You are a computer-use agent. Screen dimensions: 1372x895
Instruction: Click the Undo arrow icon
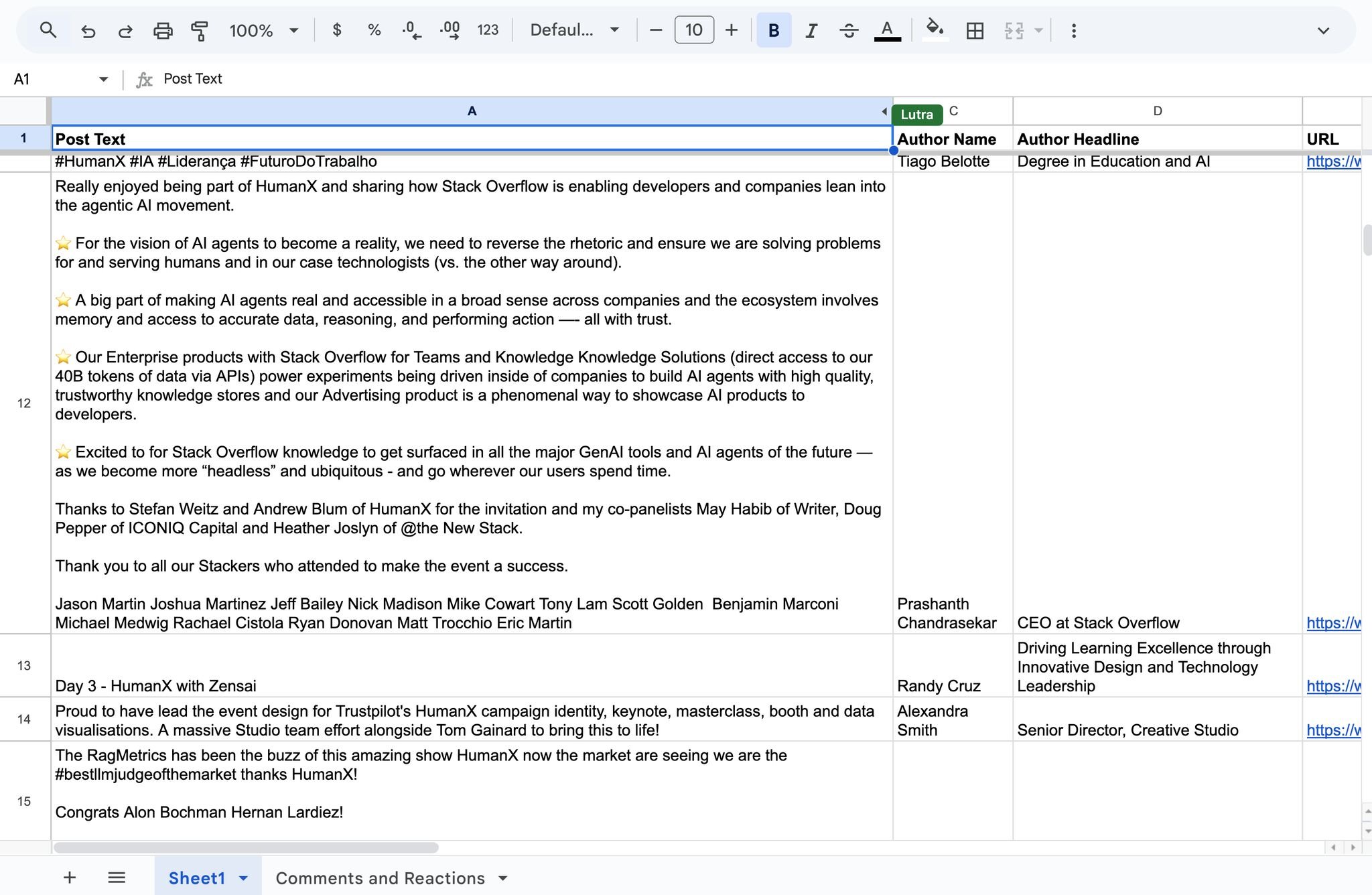click(88, 31)
